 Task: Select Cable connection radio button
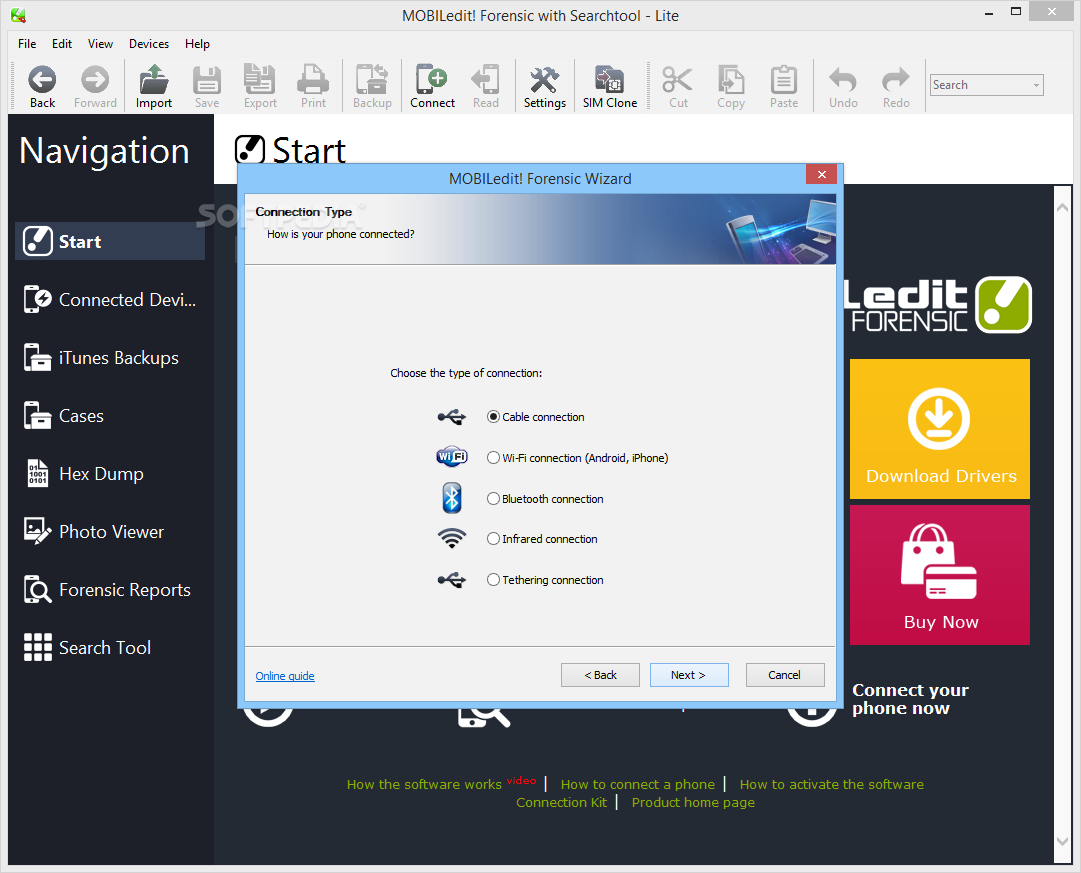point(493,417)
